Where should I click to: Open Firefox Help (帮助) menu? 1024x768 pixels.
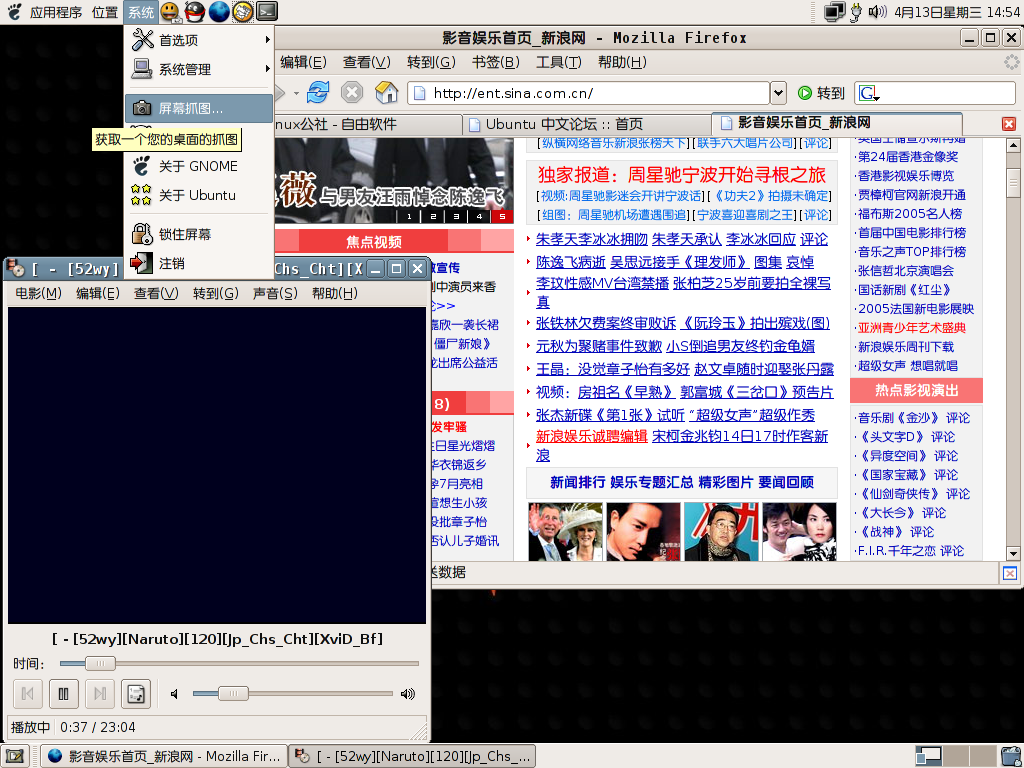point(622,62)
